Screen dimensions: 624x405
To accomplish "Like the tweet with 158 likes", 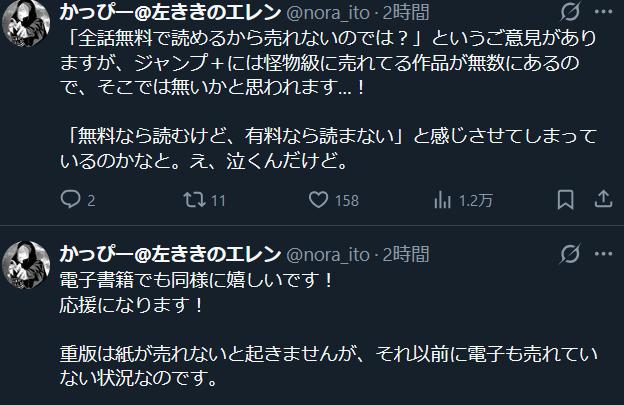I will [x=319, y=201].
